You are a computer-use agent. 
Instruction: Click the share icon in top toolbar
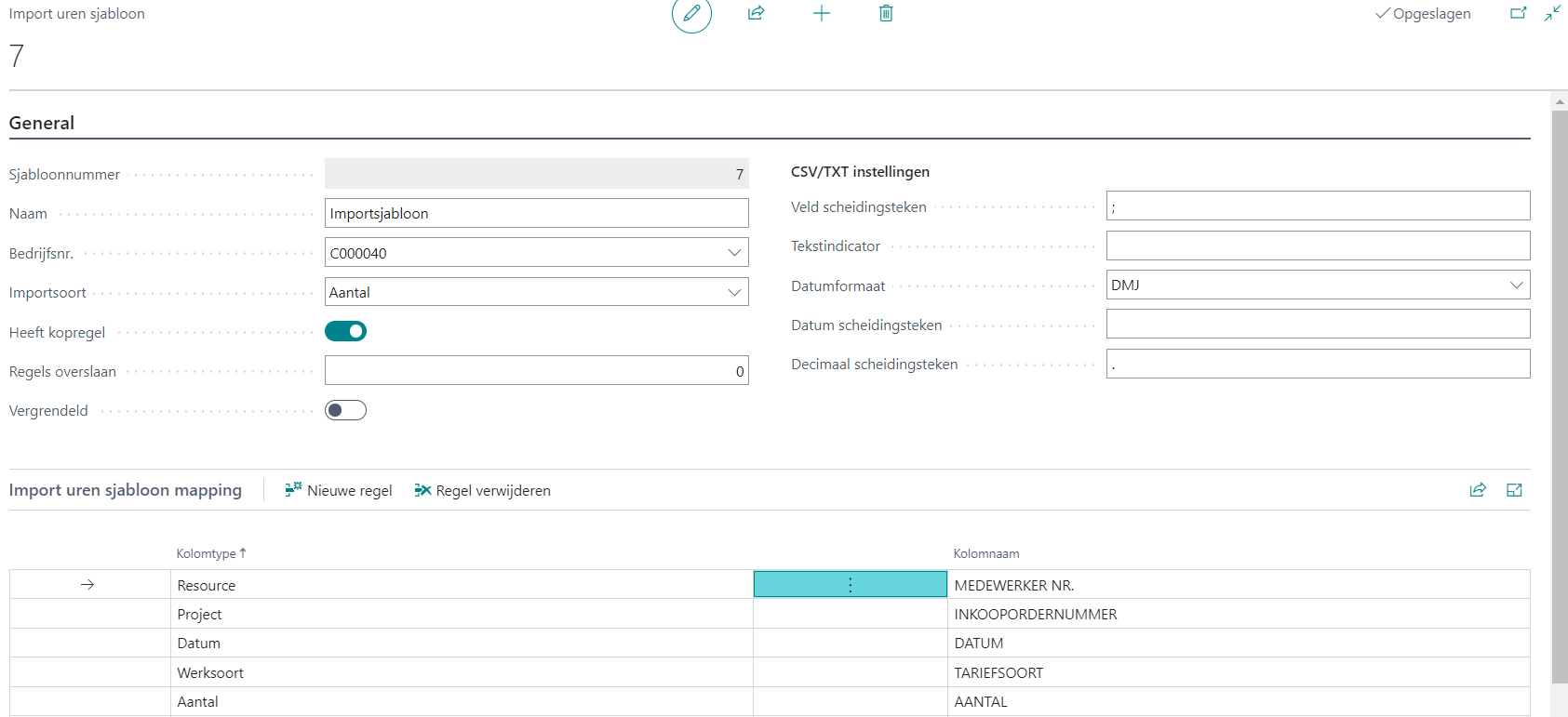(x=756, y=13)
